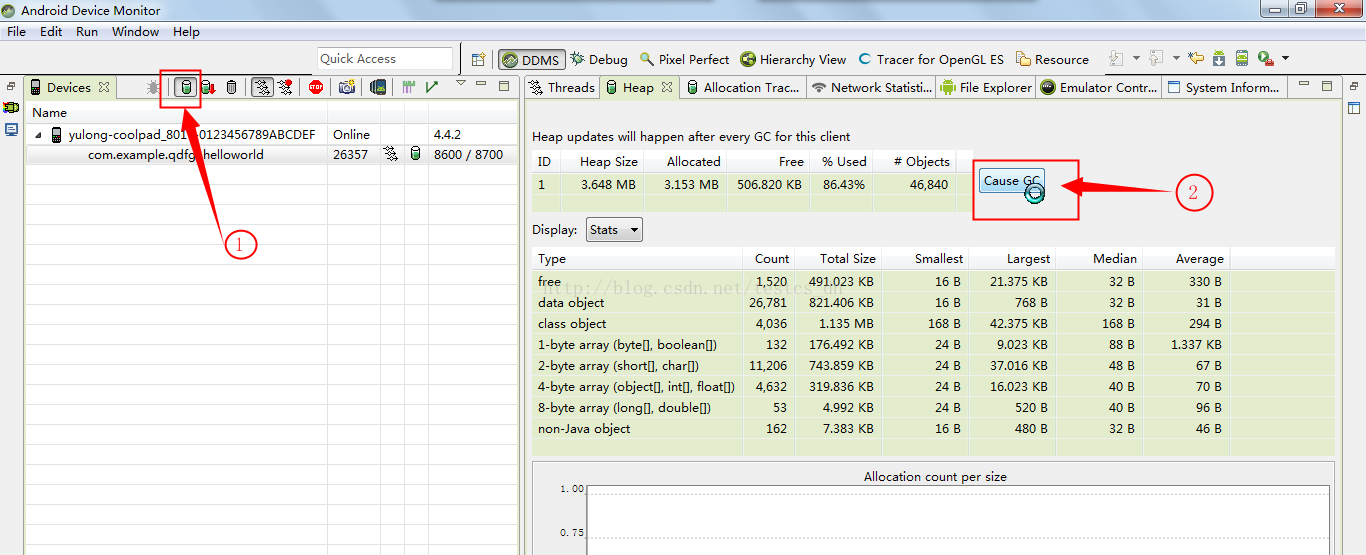The width and height of the screenshot is (1366, 555).
Task: Open the Resource perspective
Action: pyautogui.click(x=1052, y=60)
